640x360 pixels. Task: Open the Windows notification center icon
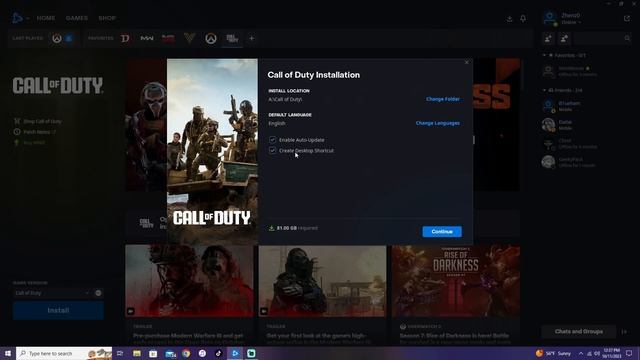(x=629, y=353)
